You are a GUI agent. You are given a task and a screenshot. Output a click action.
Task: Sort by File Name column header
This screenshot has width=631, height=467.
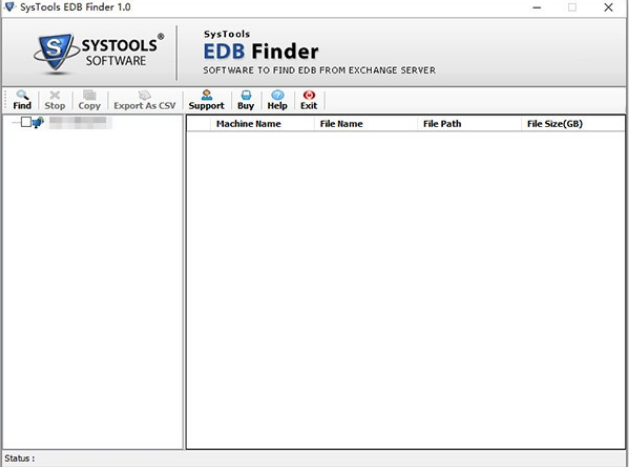coord(341,124)
